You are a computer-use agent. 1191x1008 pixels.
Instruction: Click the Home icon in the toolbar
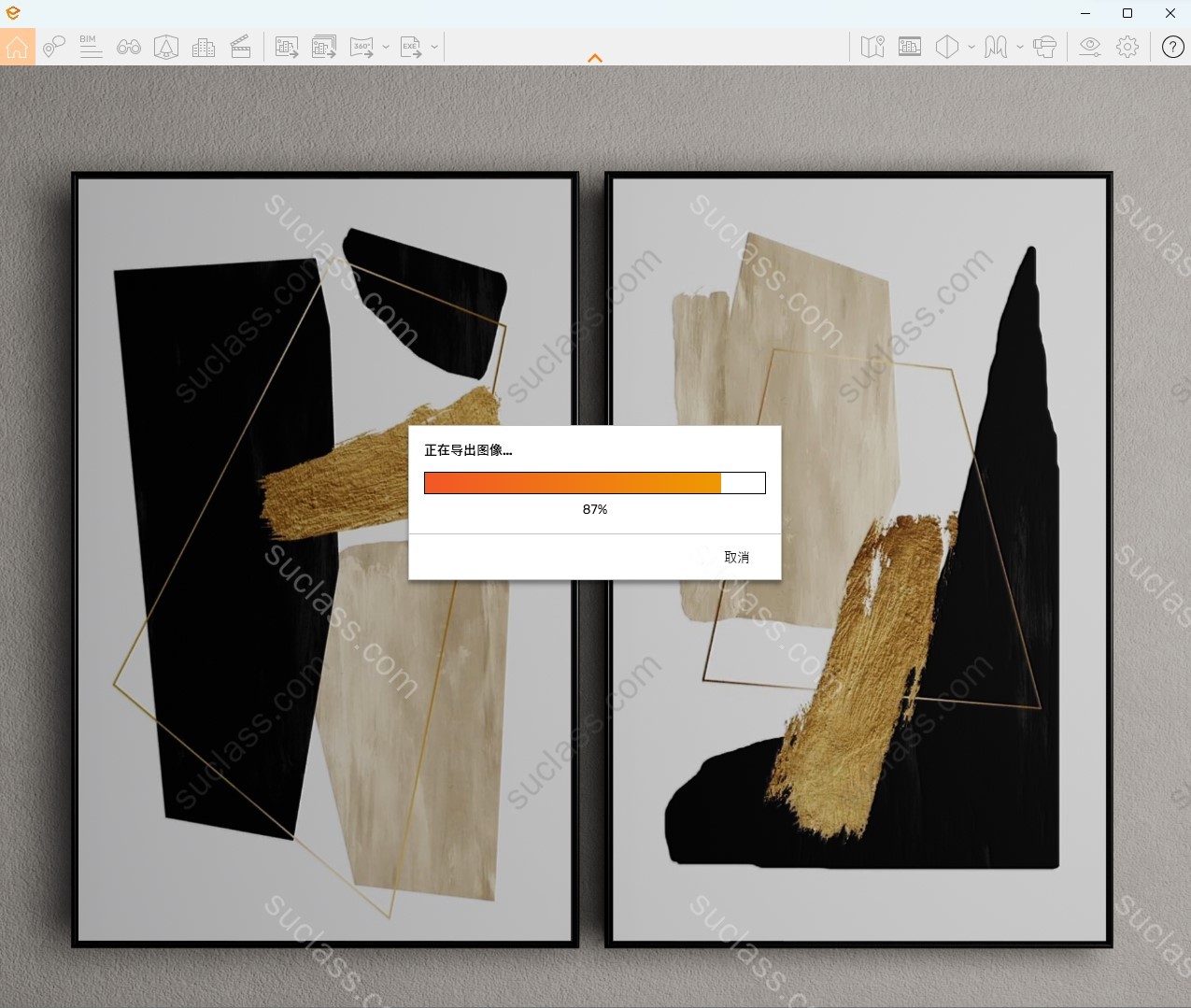[x=18, y=47]
